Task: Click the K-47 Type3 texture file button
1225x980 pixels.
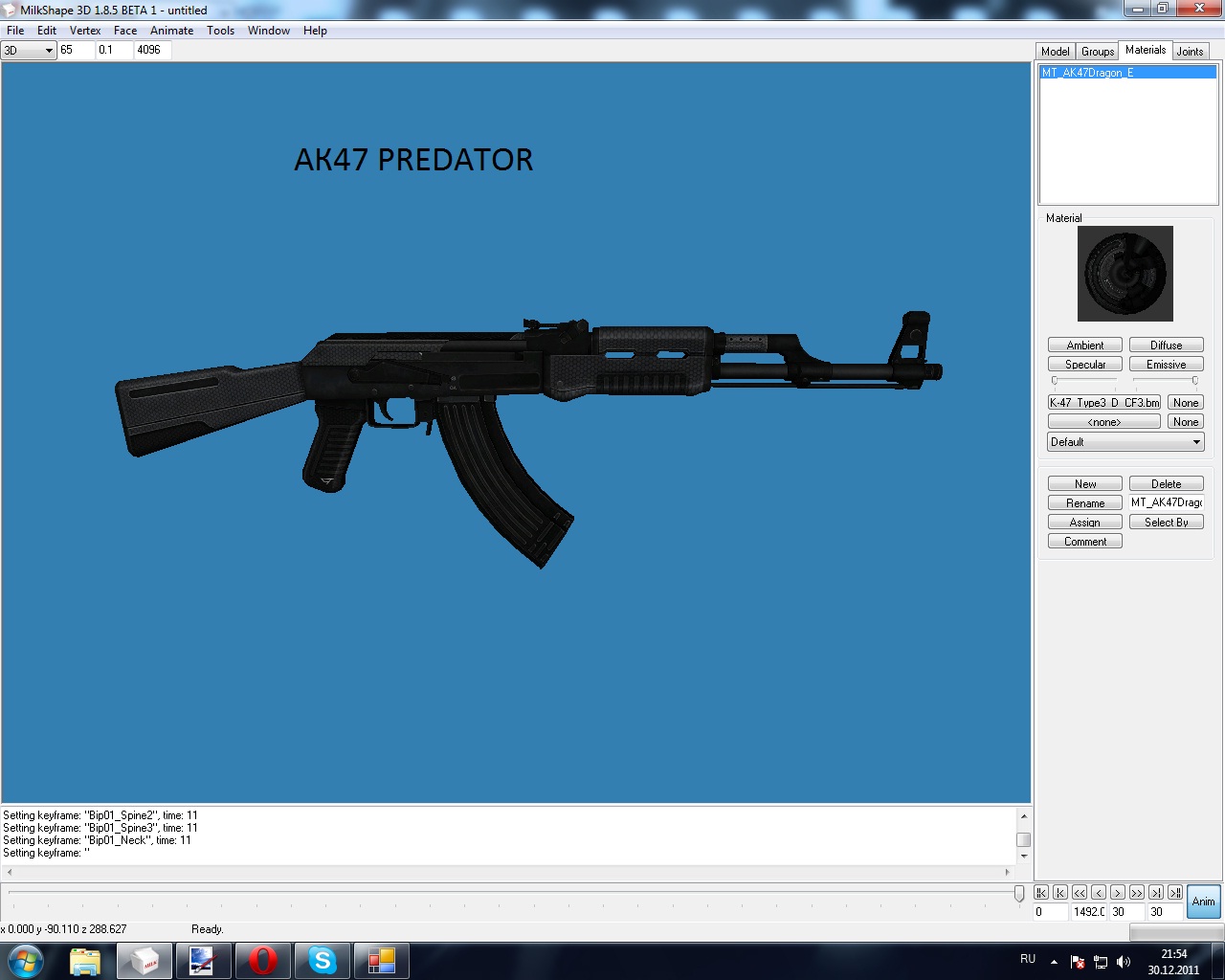Action: pyautogui.click(x=1104, y=403)
